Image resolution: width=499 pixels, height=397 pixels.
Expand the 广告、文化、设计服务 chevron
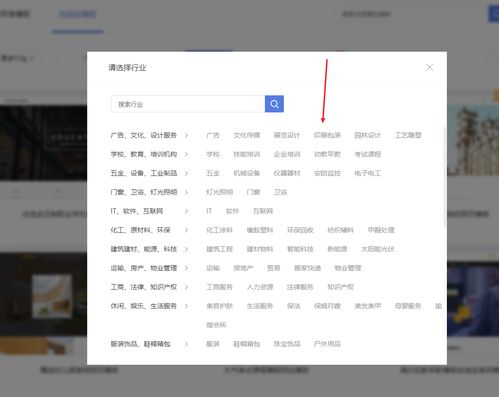(x=186, y=135)
